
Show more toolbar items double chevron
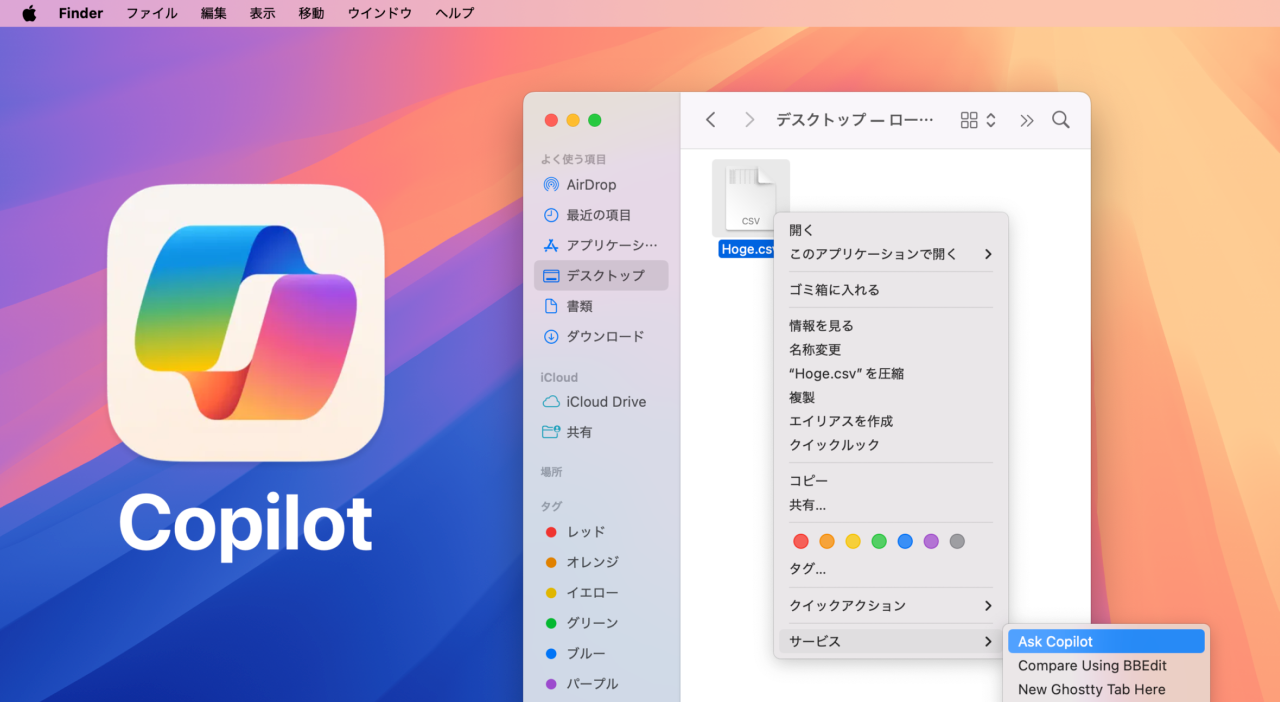tap(1027, 120)
